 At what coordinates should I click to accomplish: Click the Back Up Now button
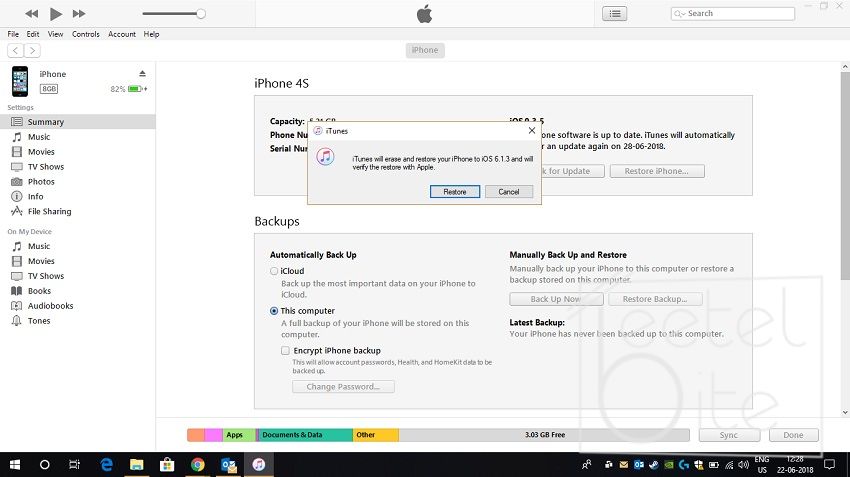click(556, 299)
